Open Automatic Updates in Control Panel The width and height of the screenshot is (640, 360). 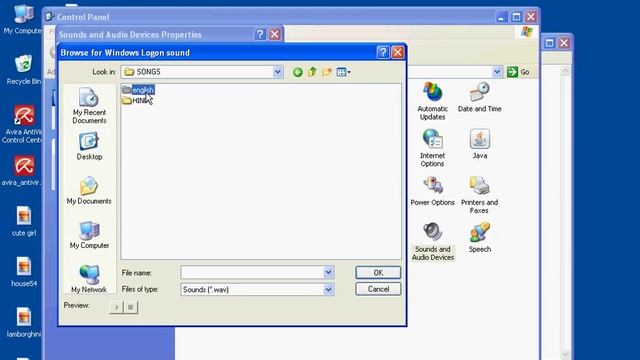click(x=433, y=101)
